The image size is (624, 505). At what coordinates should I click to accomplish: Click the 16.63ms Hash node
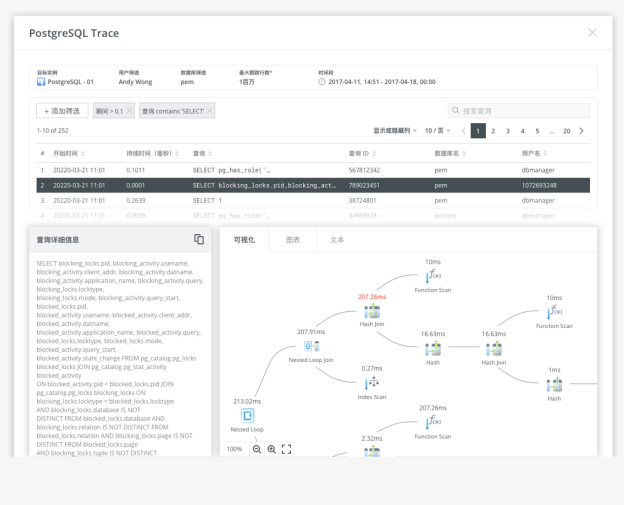coord(433,349)
